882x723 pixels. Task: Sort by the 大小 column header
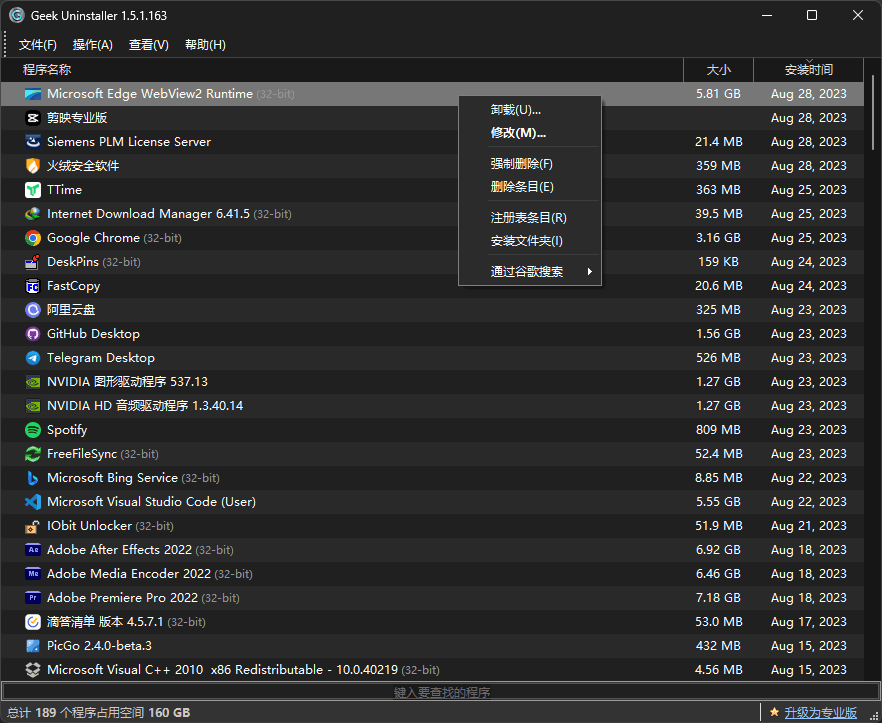pos(718,70)
